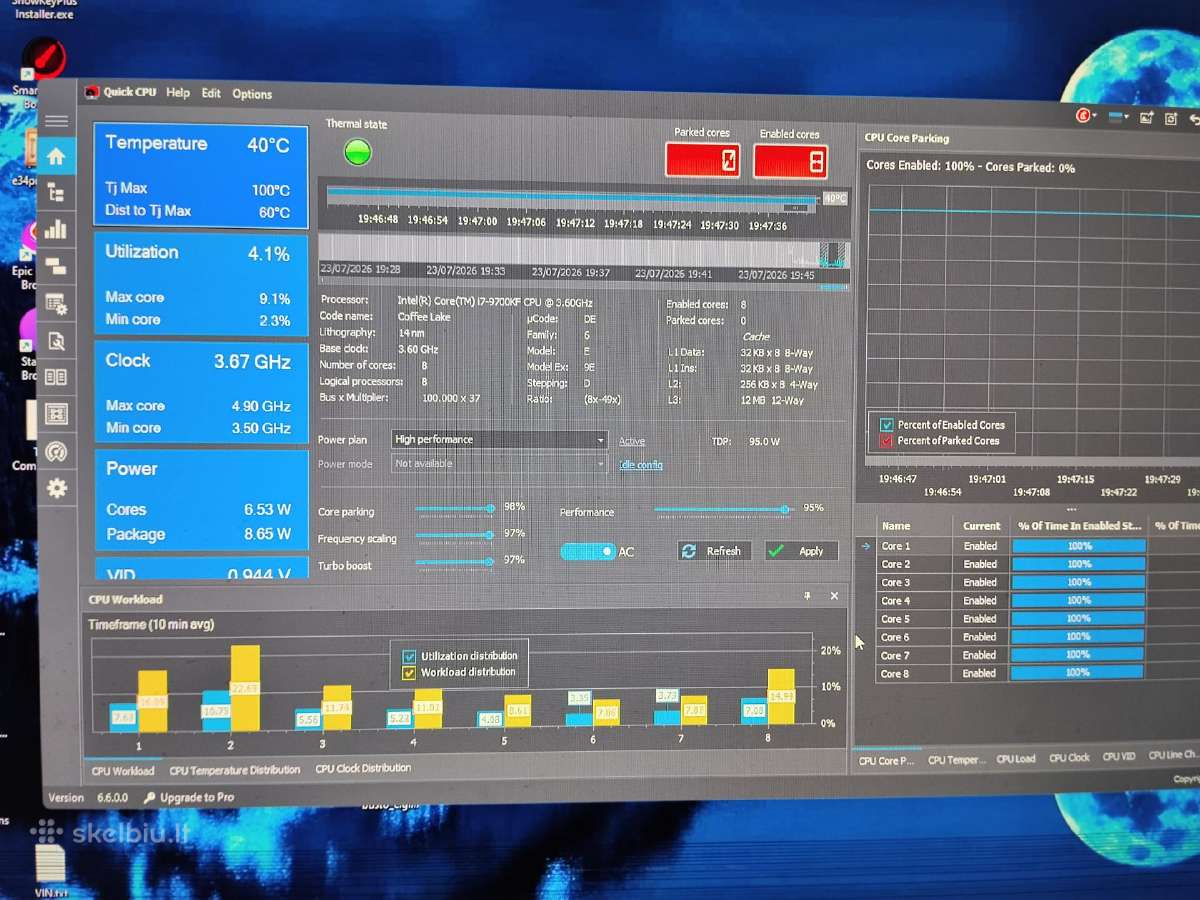Click the Current column header
The width and height of the screenshot is (1200, 900).
981,526
